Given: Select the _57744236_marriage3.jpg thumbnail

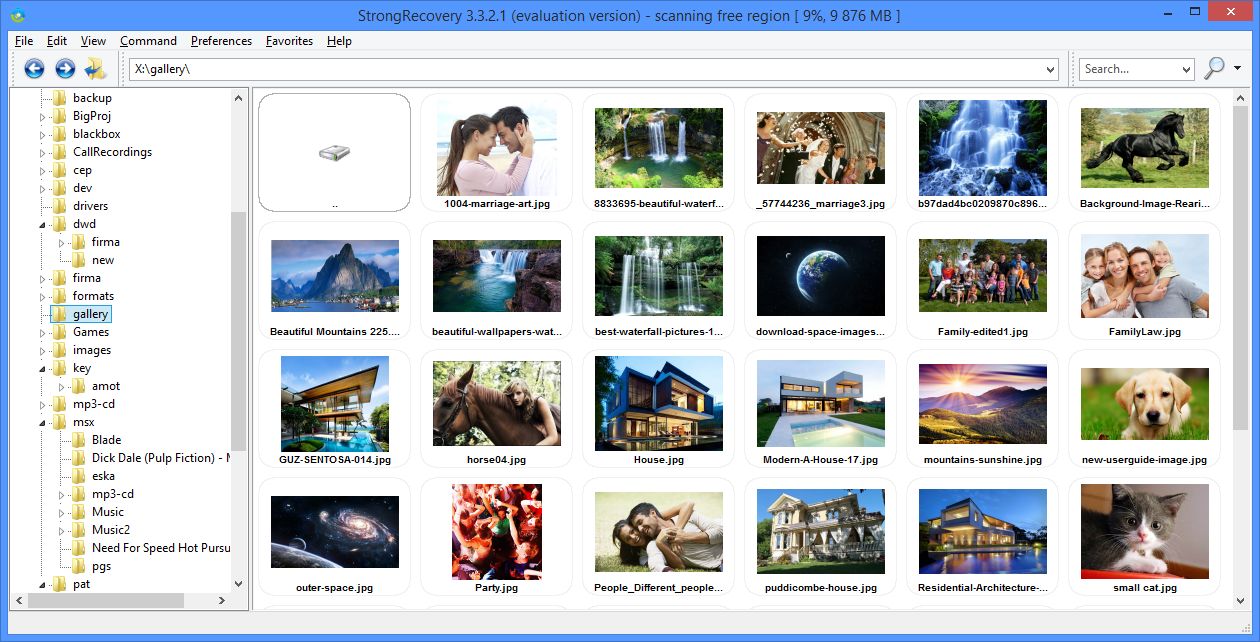Looking at the screenshot, I should click(x=821, y=153).
